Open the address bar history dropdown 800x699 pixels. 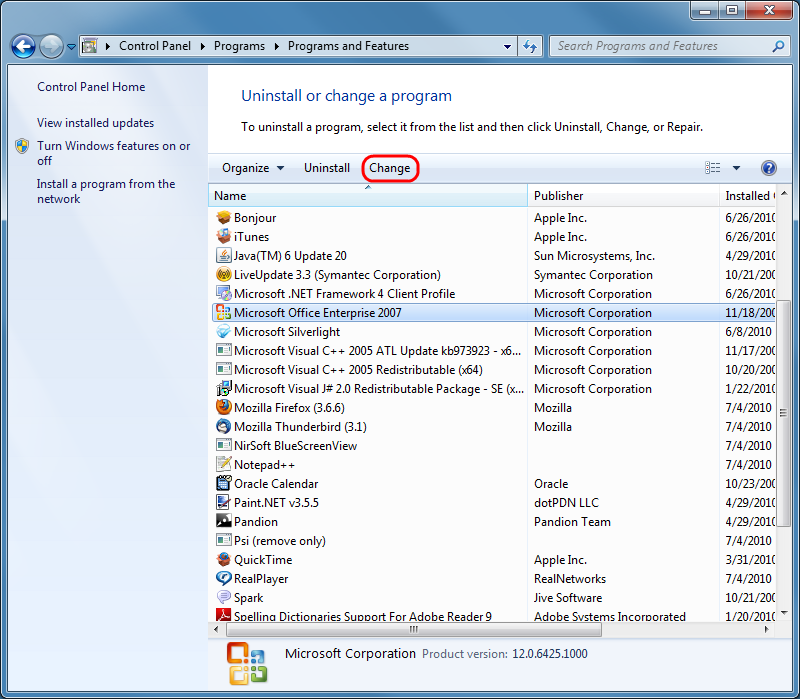click(x=507, y=46)
